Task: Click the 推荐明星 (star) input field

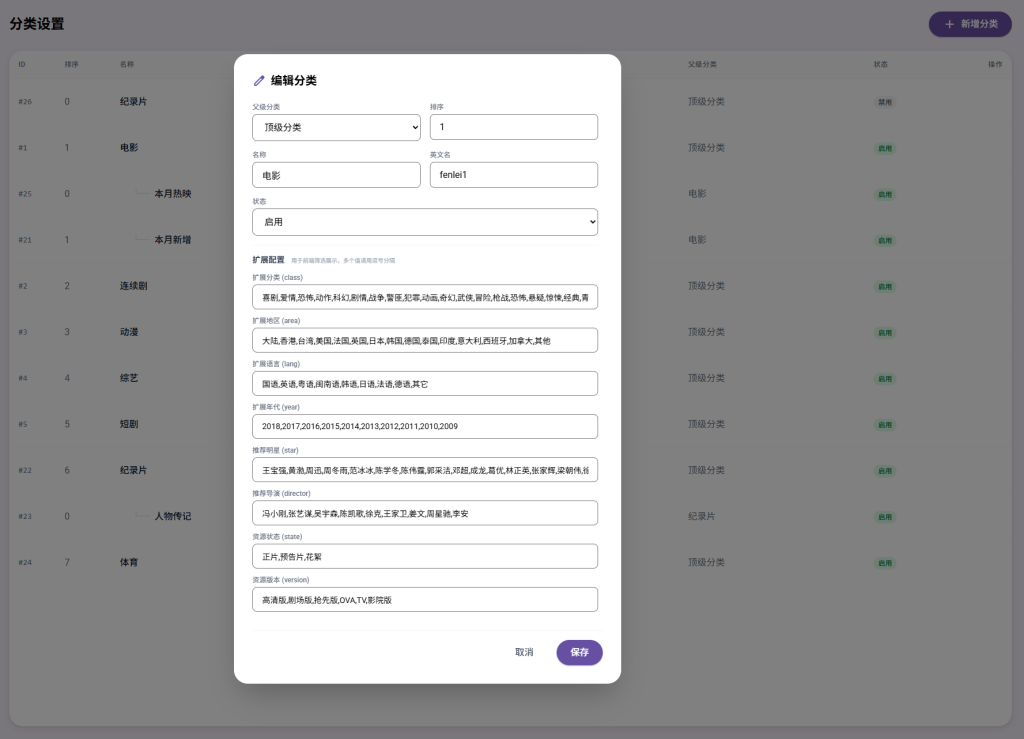Action: tap(425, 469)
